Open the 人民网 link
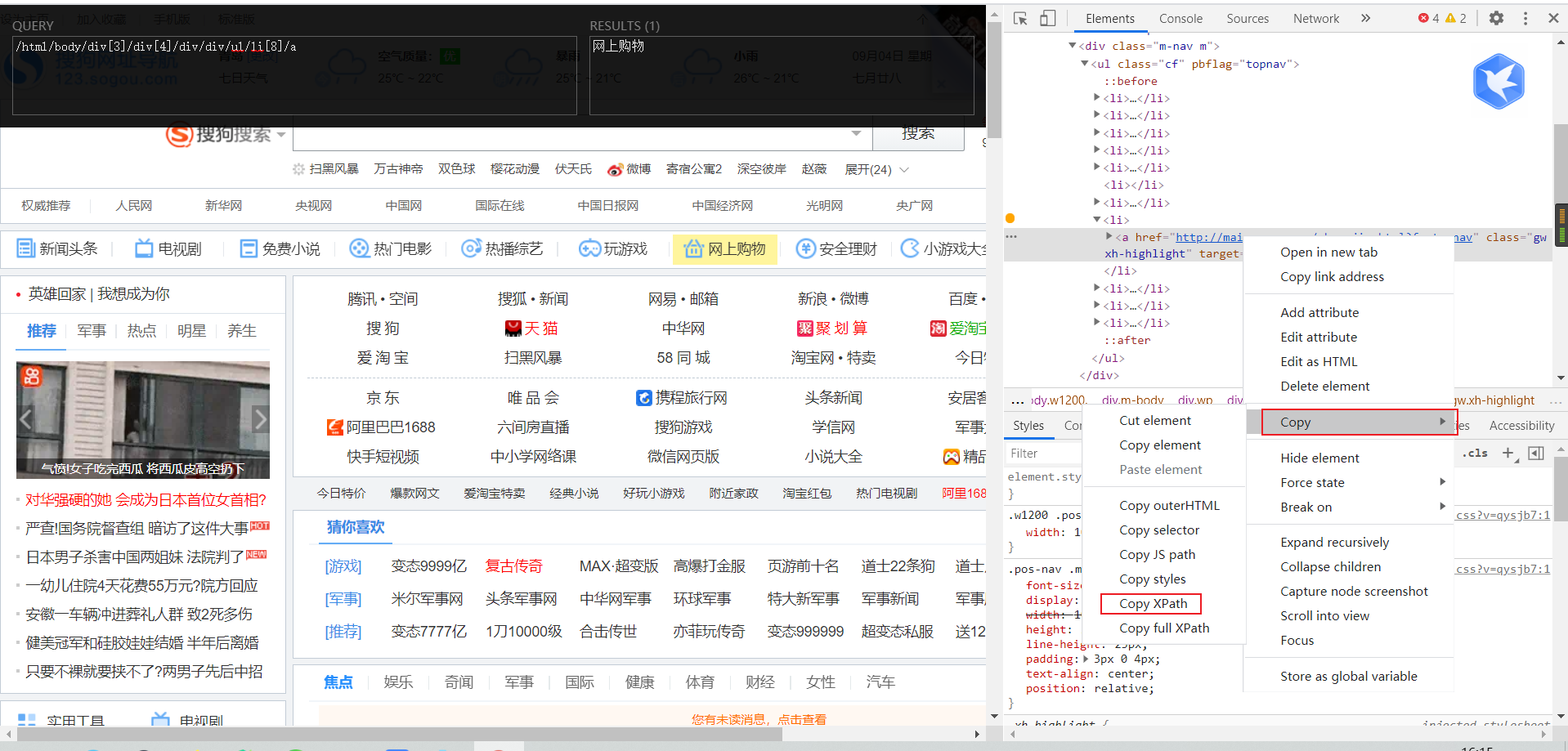 click(x=133, y=205)
